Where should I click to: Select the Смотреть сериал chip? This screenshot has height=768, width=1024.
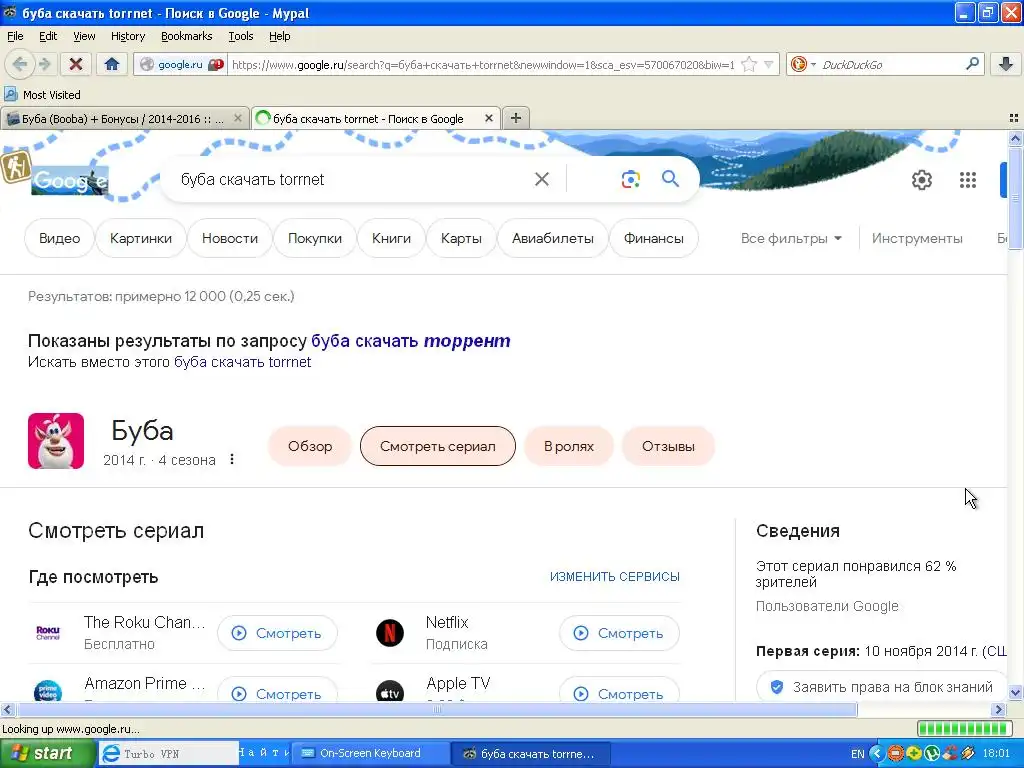click(438, 446)
